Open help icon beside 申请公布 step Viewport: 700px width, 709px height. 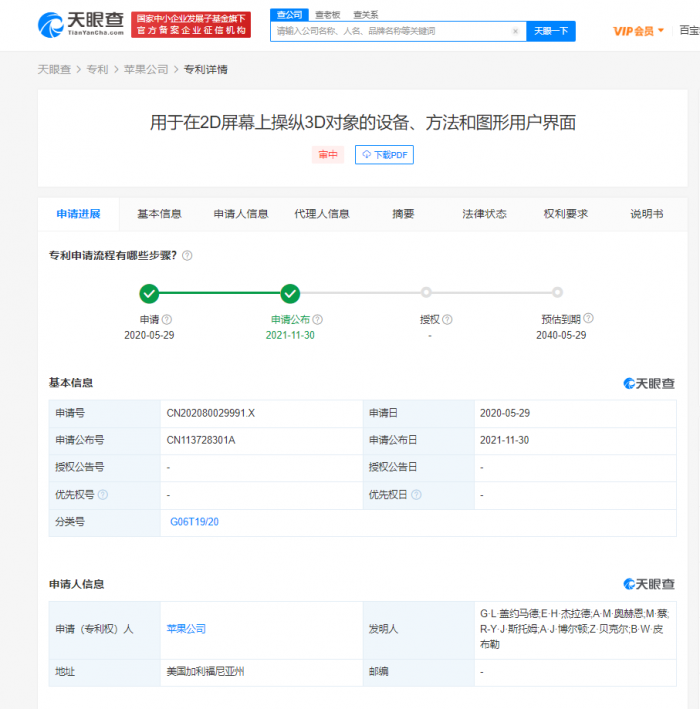click(317, 320)
